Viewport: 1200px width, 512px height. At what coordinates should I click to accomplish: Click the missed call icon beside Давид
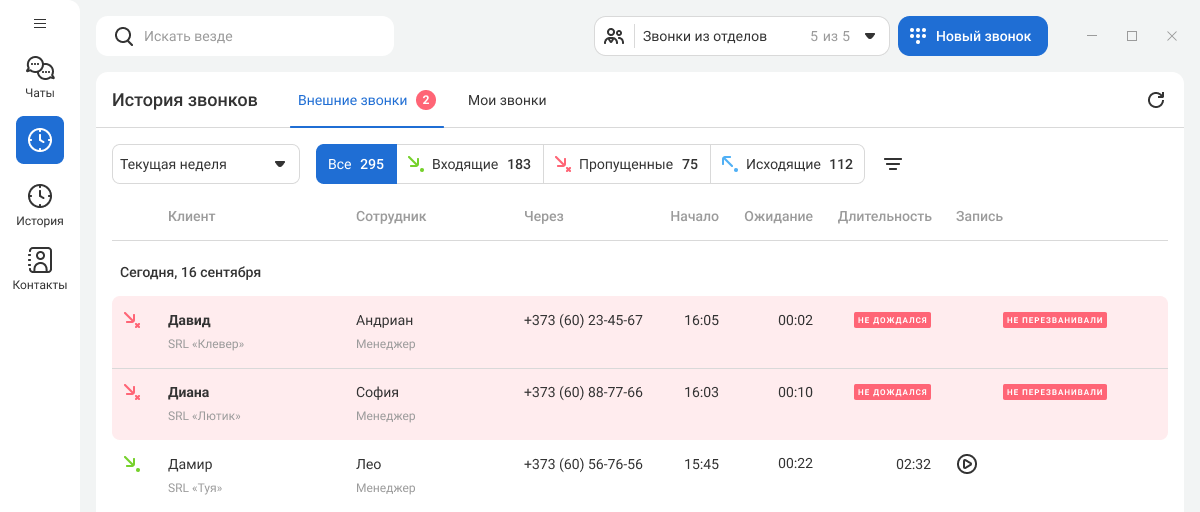click(131, 320)
